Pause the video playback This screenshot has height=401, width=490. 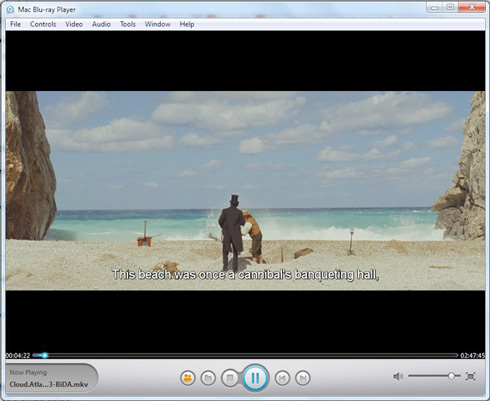click(255, 378)
